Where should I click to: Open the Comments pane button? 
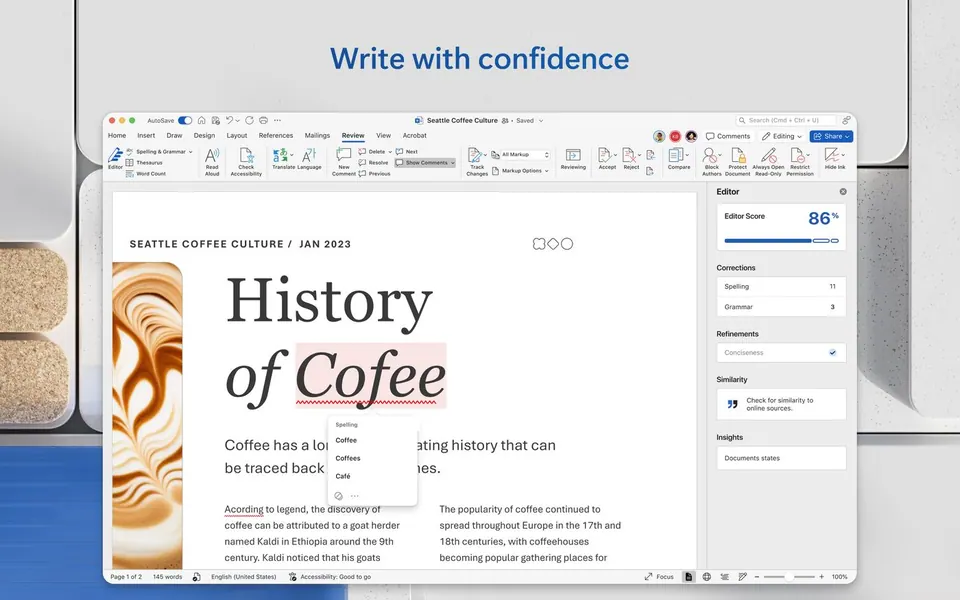click(728, 137)
